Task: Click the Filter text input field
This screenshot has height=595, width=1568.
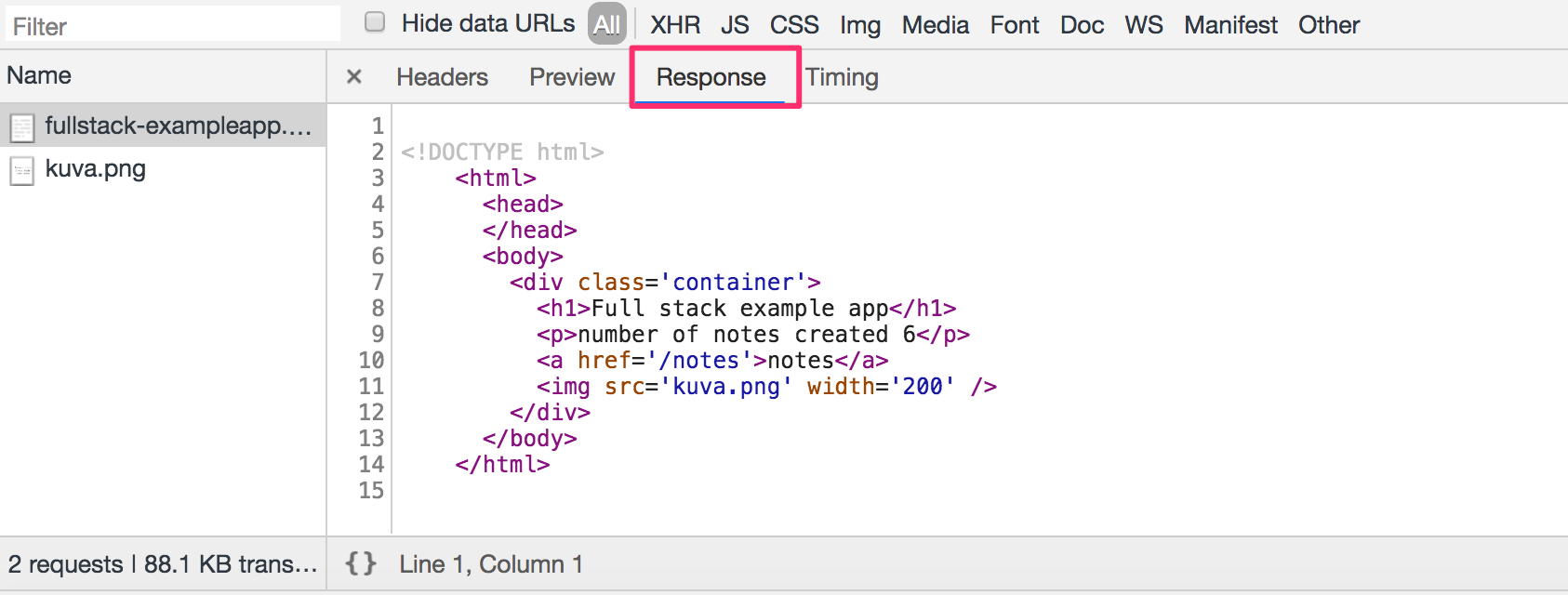Action: click(172, 25)
